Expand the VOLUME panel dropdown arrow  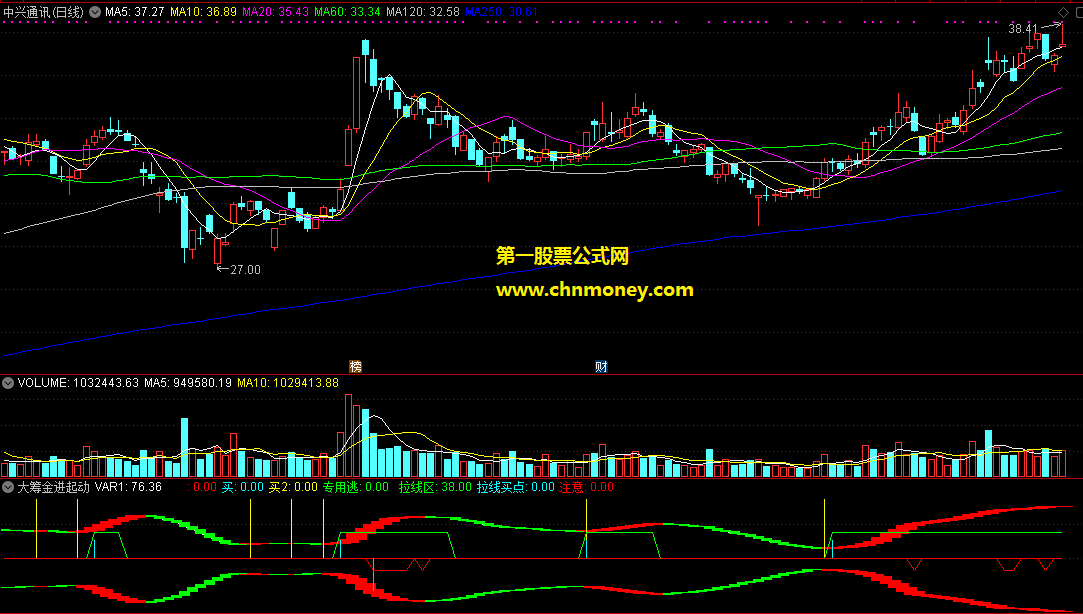click(8, 383)
